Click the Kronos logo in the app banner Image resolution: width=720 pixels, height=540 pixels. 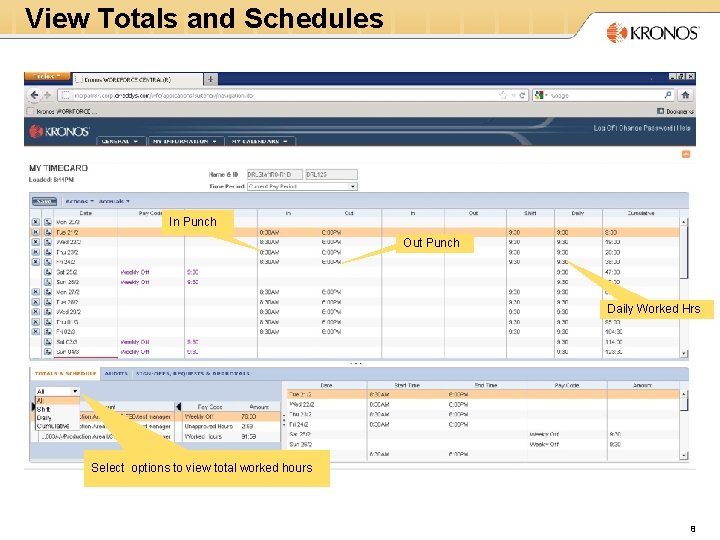59,132
